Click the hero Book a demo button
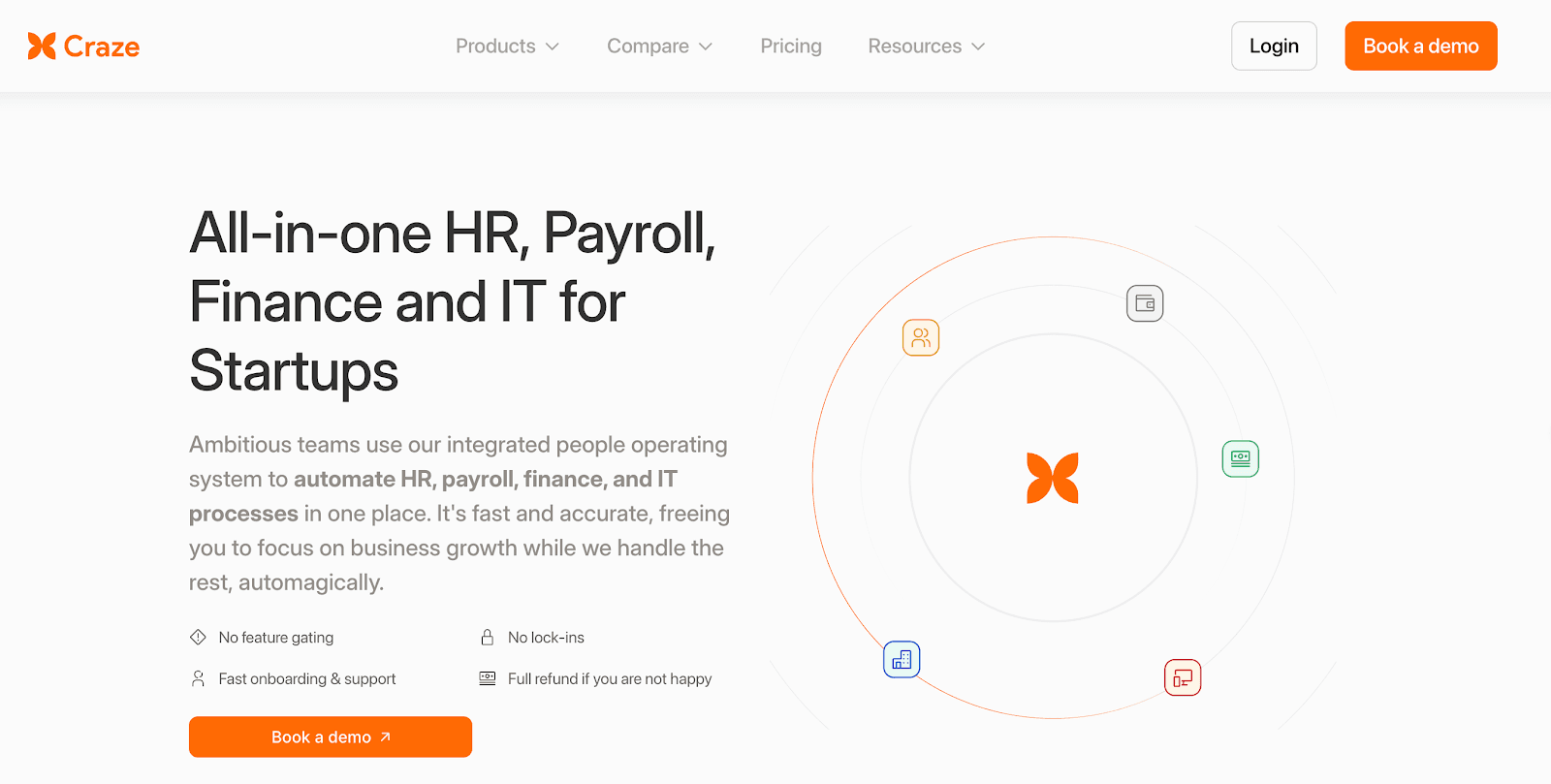The width and height of the screenshot is (1551, 784). 331,737
